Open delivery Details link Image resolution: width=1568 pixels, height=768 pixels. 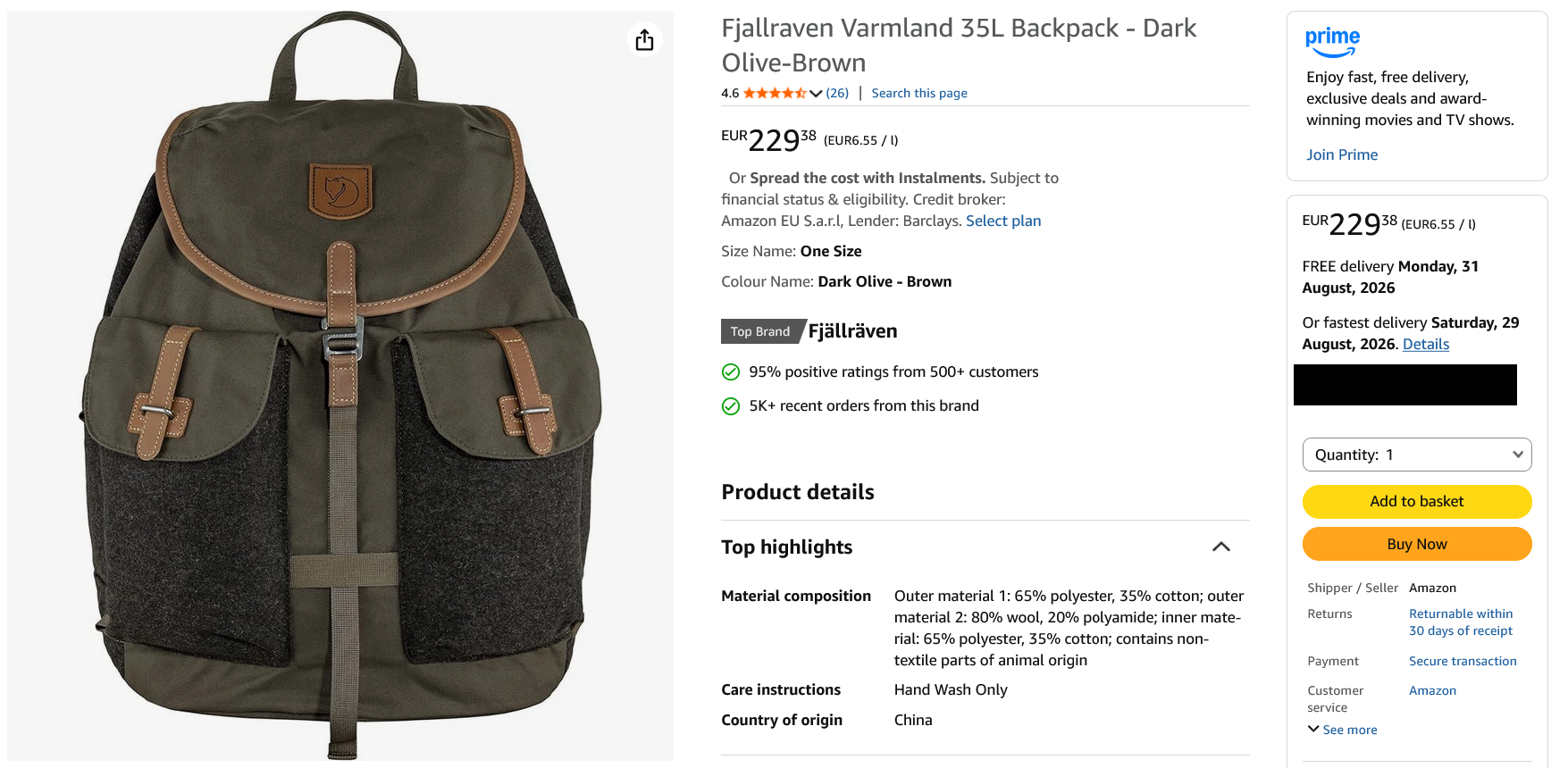[1426, 344]
